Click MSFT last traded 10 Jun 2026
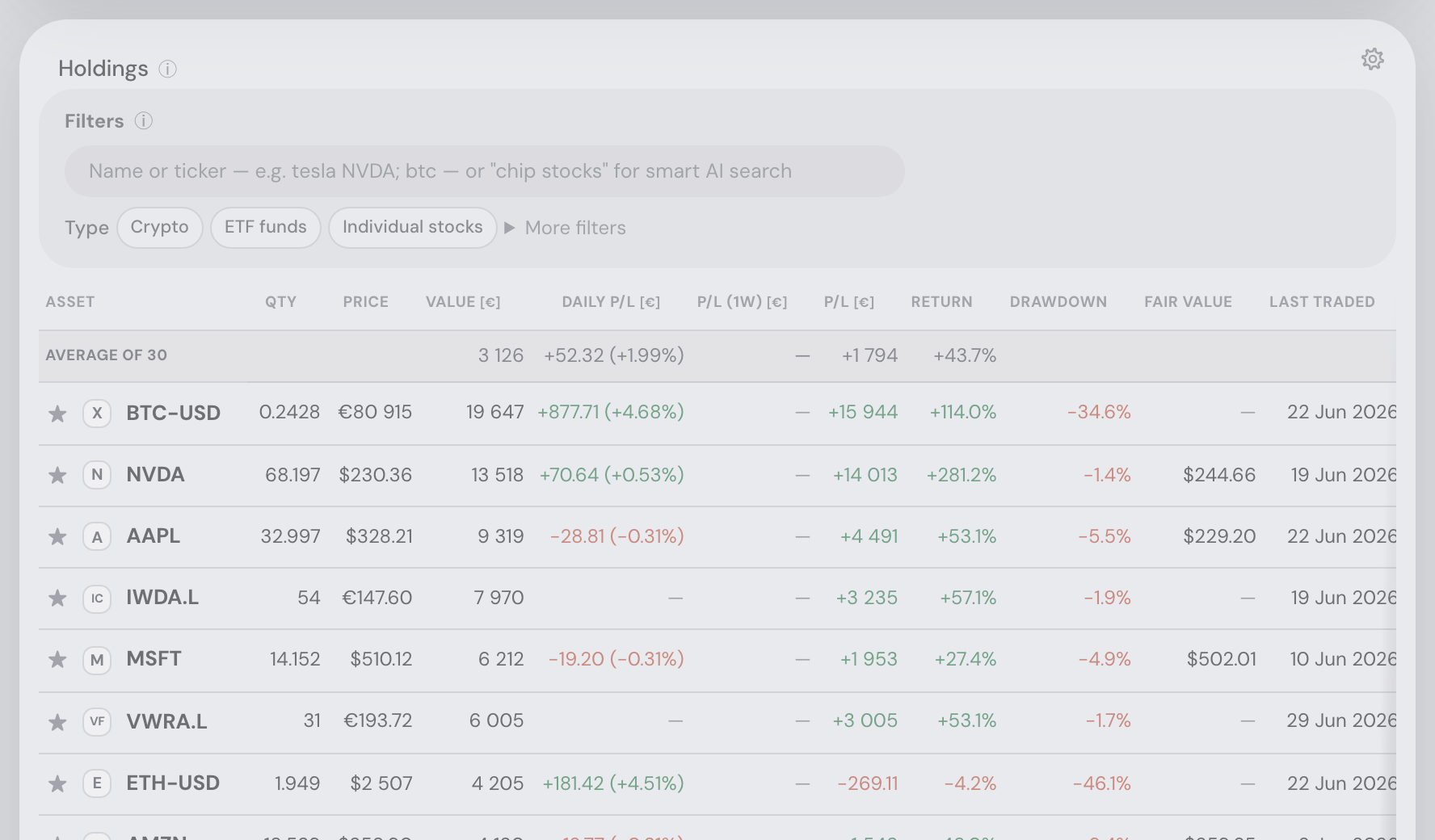1435x840 pixels. pyautogui.click(x=1343, y=659)
